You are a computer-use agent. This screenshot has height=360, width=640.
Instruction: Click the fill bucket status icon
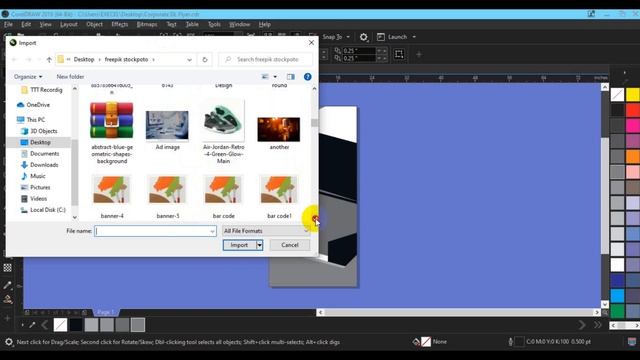tap(416, 342)
